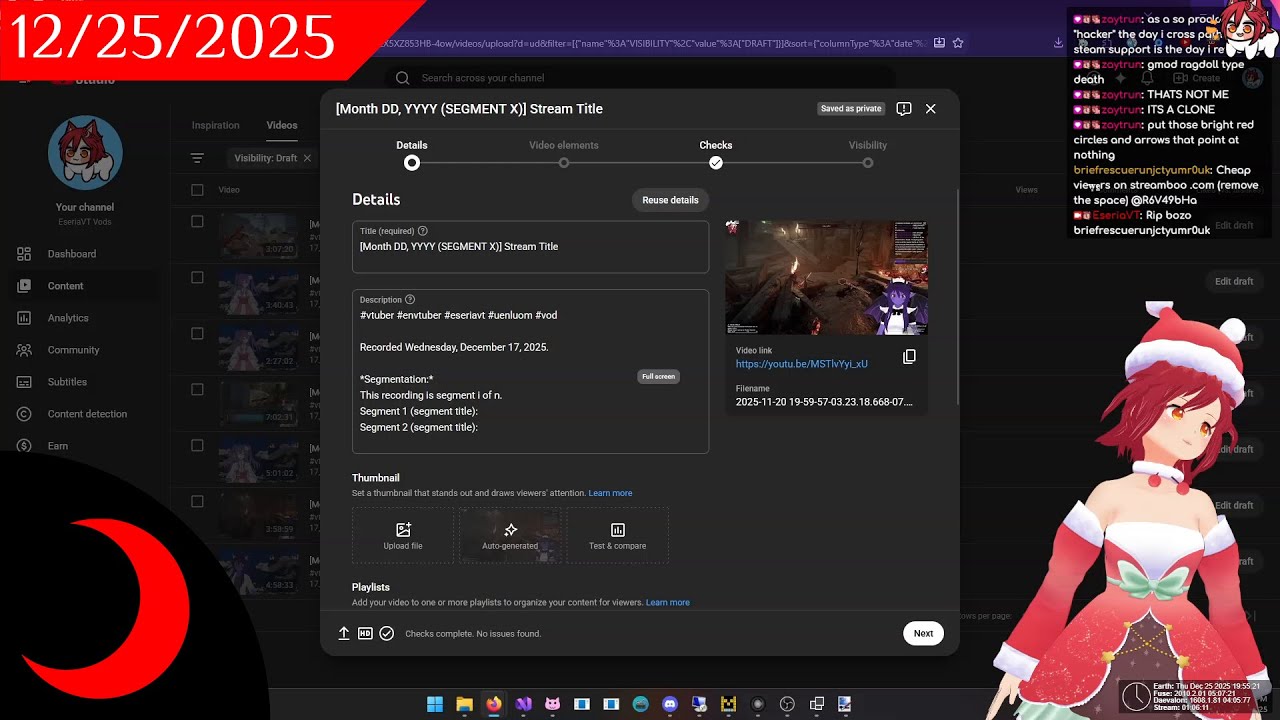Click the filename '2025-11-20 19-59-57…' text

click(x=824, y=402)
